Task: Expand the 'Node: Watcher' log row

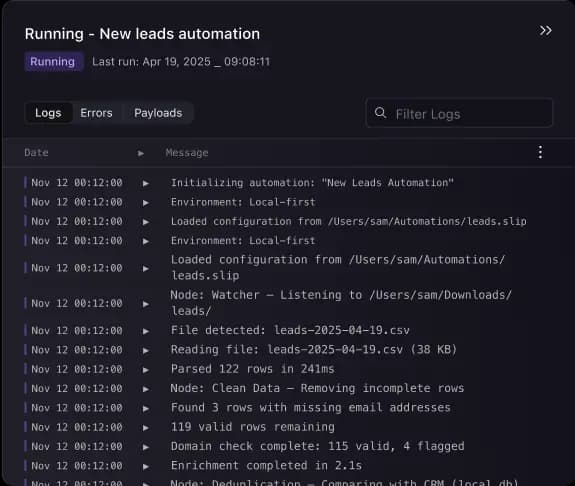Action: pyautogui.click(x=146, y=304)
